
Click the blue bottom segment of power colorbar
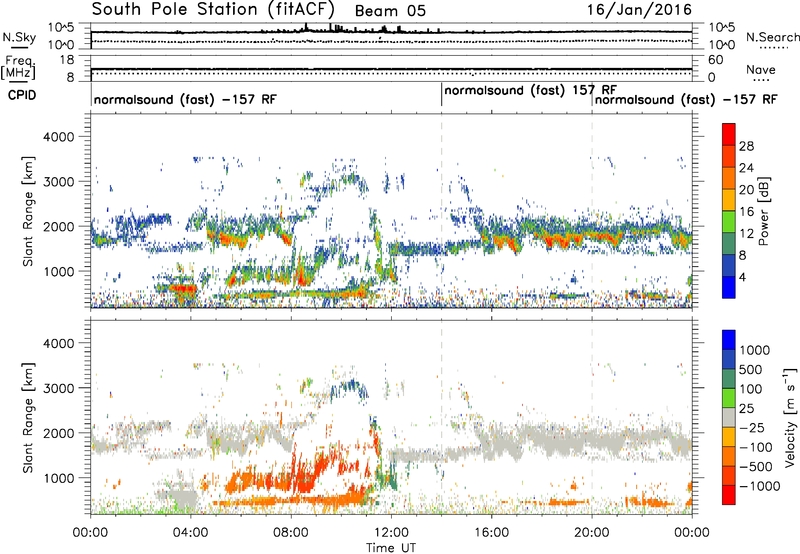pyautogui.click(x=729, y=287)
